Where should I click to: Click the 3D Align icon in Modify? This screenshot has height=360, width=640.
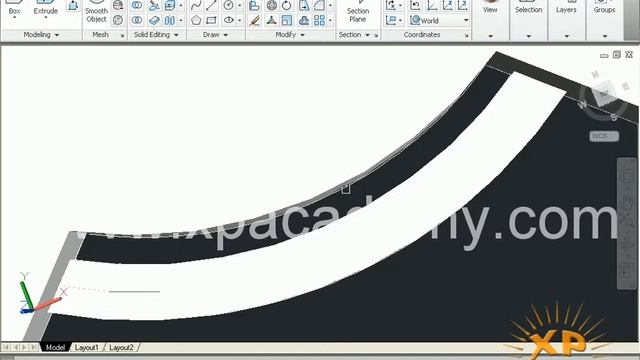(x=271, y=20)
